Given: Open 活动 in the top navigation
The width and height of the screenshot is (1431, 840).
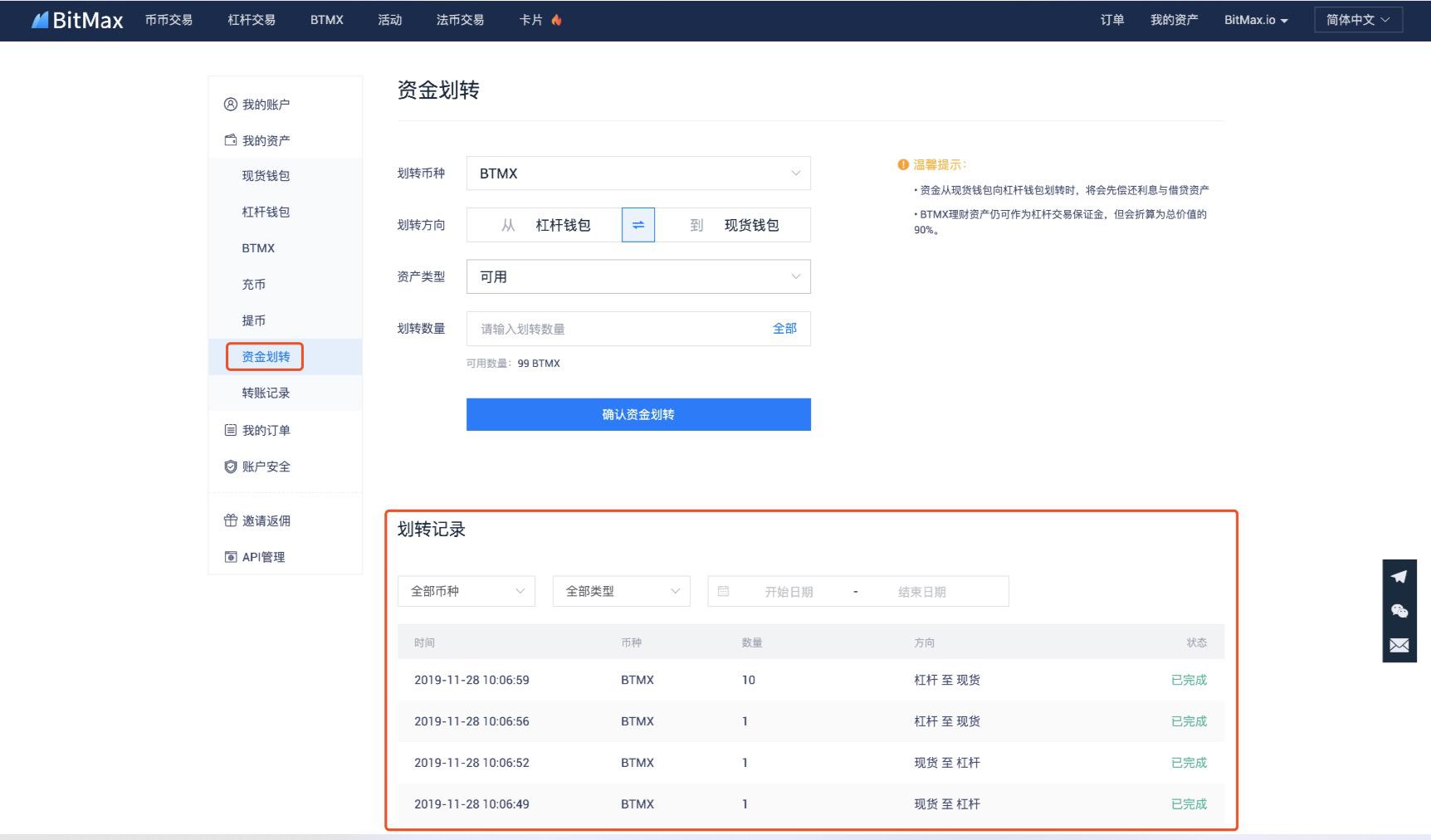Looking at the screenshot, I should (x=390, y=20).
